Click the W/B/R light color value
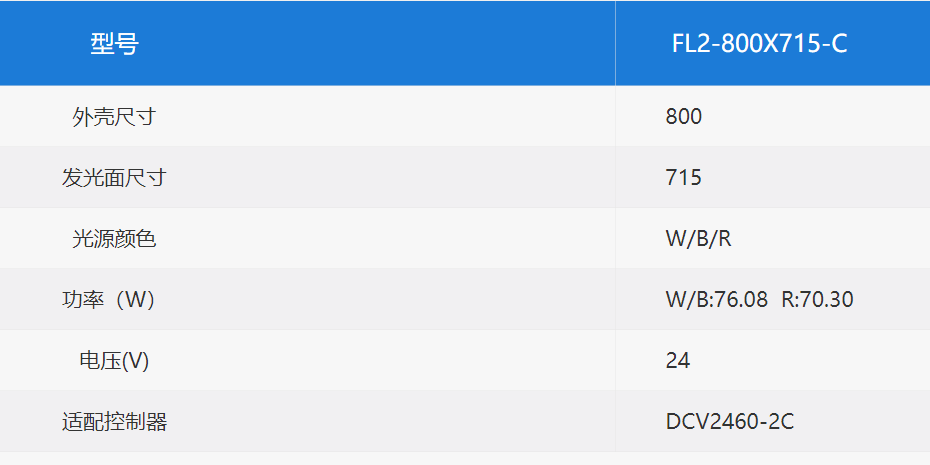930x465 pixels. click(698, 238)
